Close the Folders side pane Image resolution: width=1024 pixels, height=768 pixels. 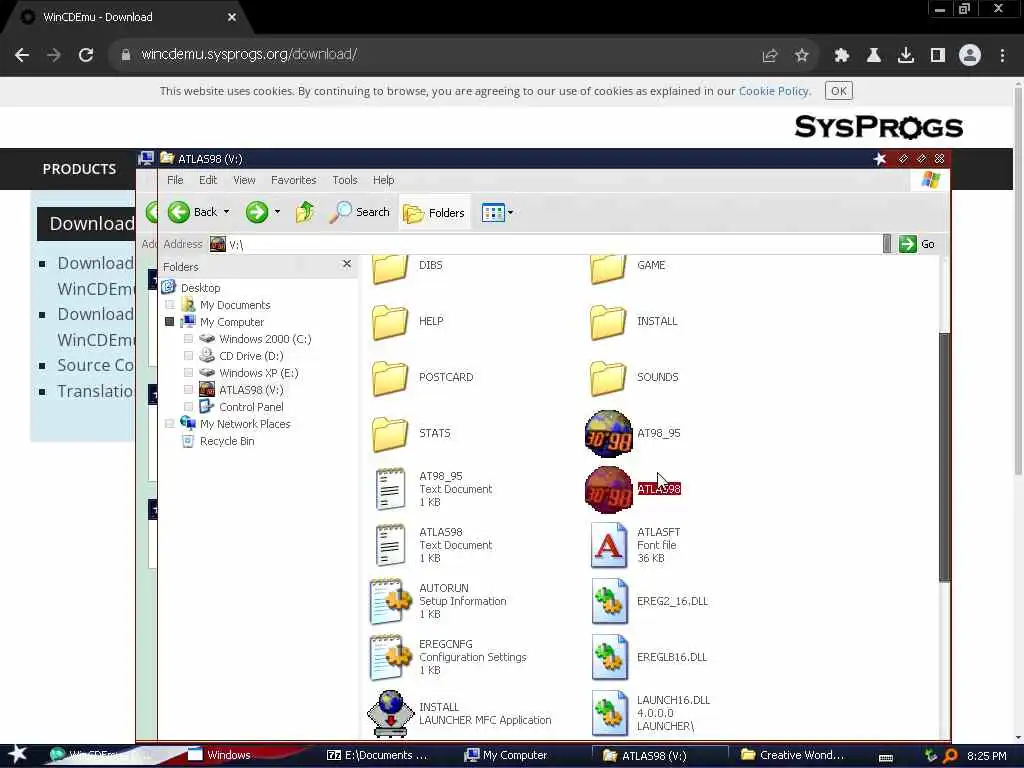[x=347, y=264]
